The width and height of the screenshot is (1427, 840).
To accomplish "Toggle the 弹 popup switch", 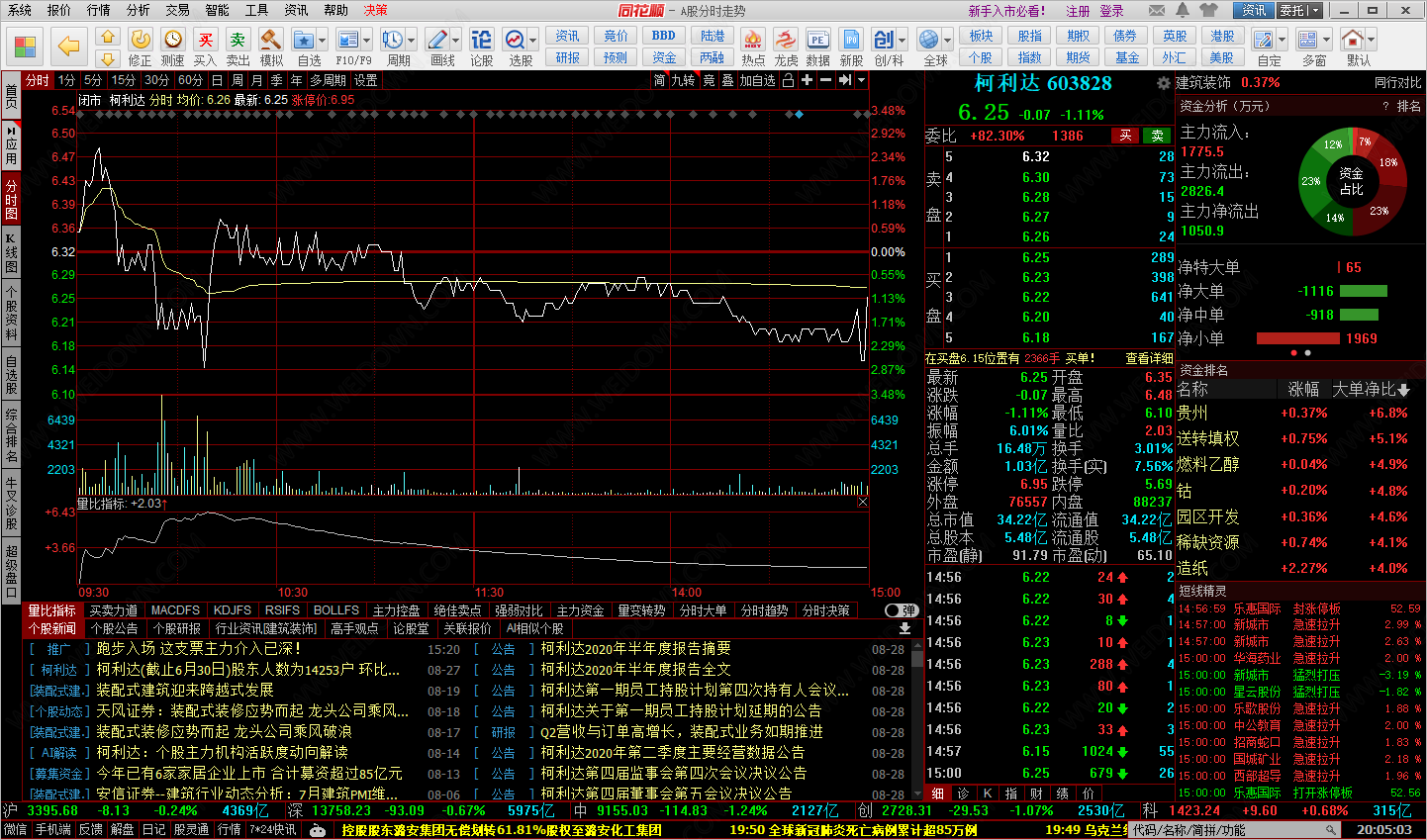I will tap(901, 610).
